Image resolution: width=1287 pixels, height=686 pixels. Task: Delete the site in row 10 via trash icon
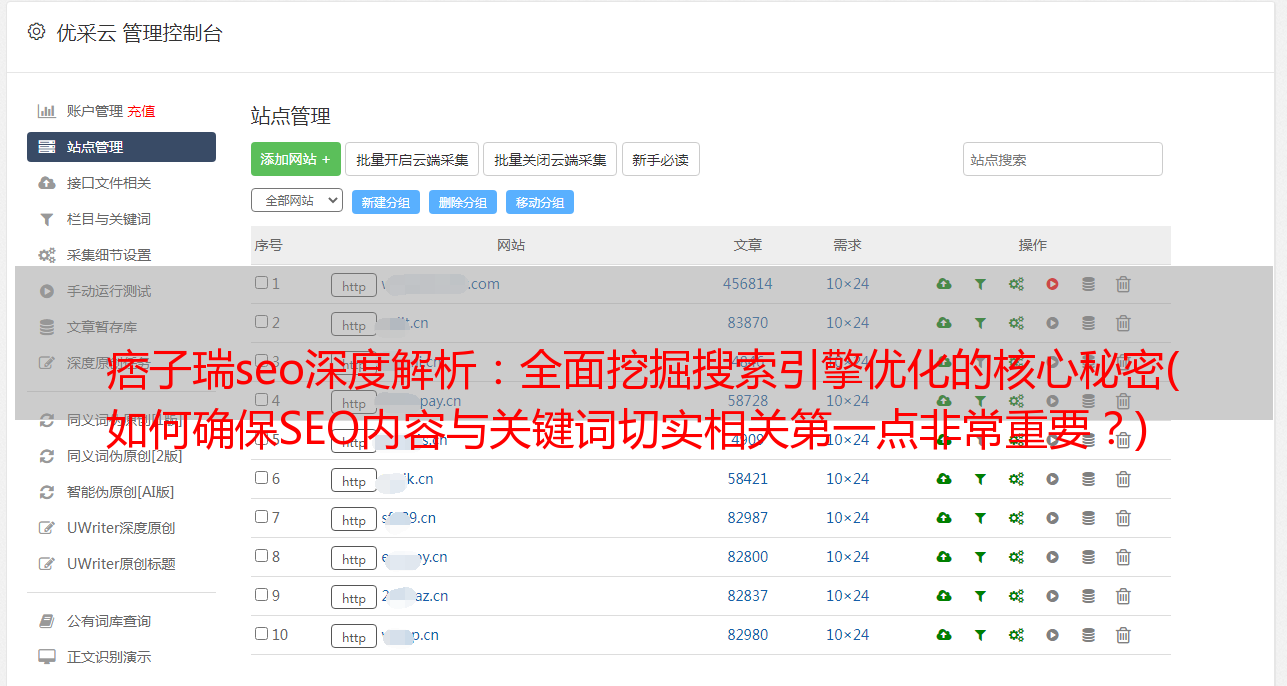pyautogui.click(x=1123, y=635)
